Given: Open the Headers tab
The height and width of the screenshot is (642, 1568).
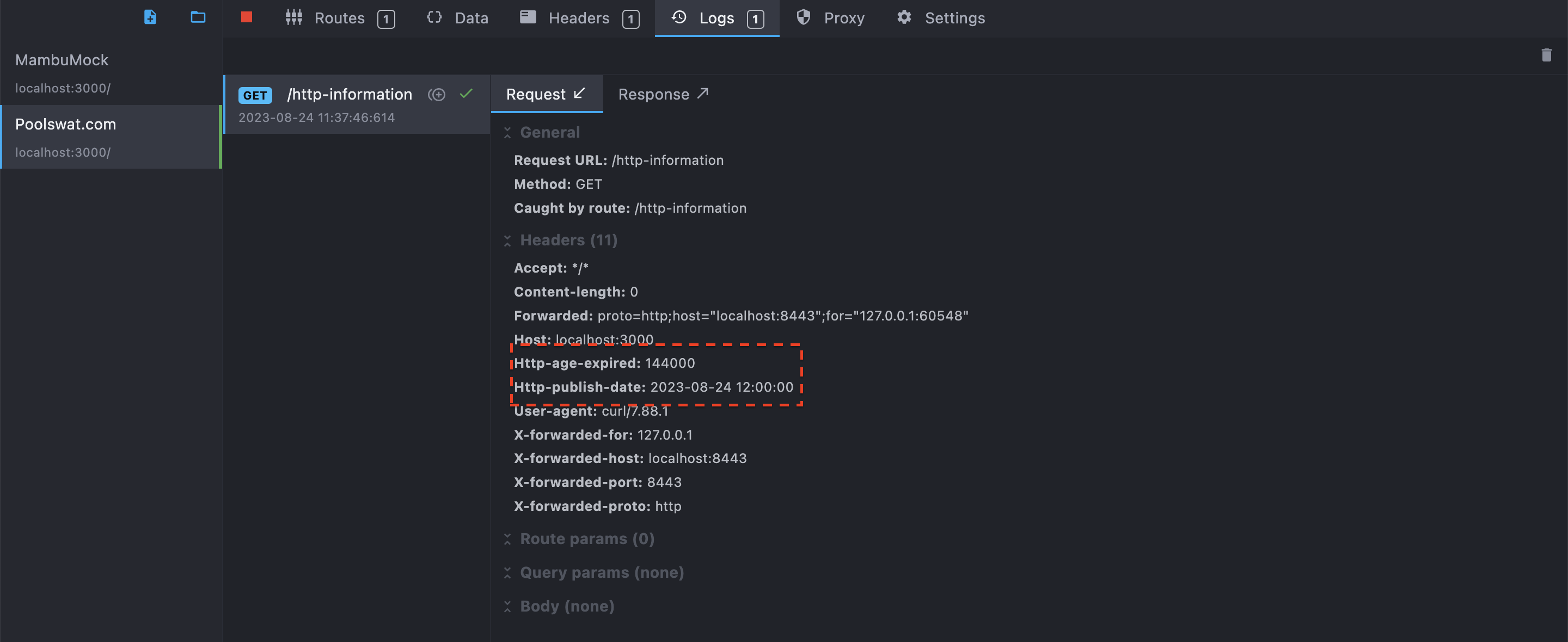Looking at the screenshot, I should [579, 18].
